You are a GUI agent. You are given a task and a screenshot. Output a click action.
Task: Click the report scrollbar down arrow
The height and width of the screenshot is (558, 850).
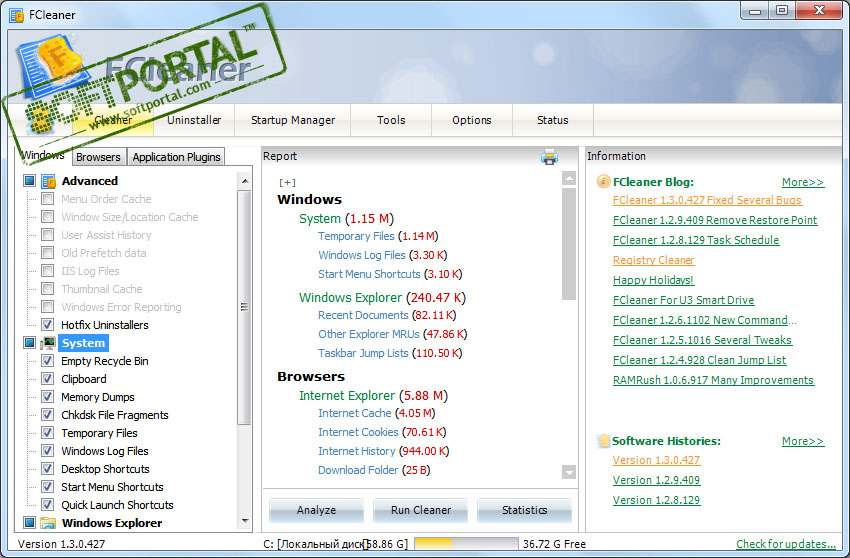click(569, 472)
